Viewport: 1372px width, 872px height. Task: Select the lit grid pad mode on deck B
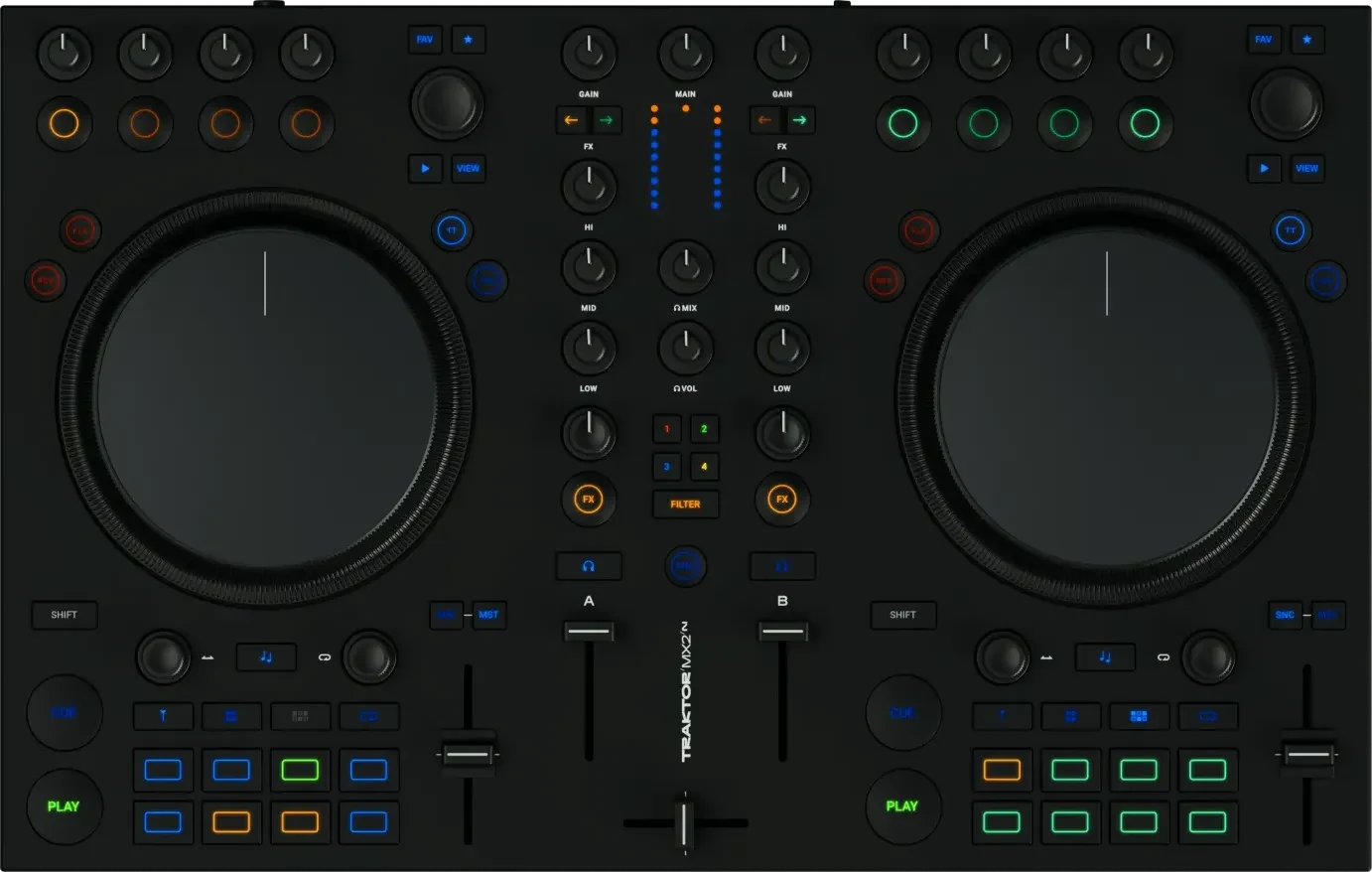1139,716
